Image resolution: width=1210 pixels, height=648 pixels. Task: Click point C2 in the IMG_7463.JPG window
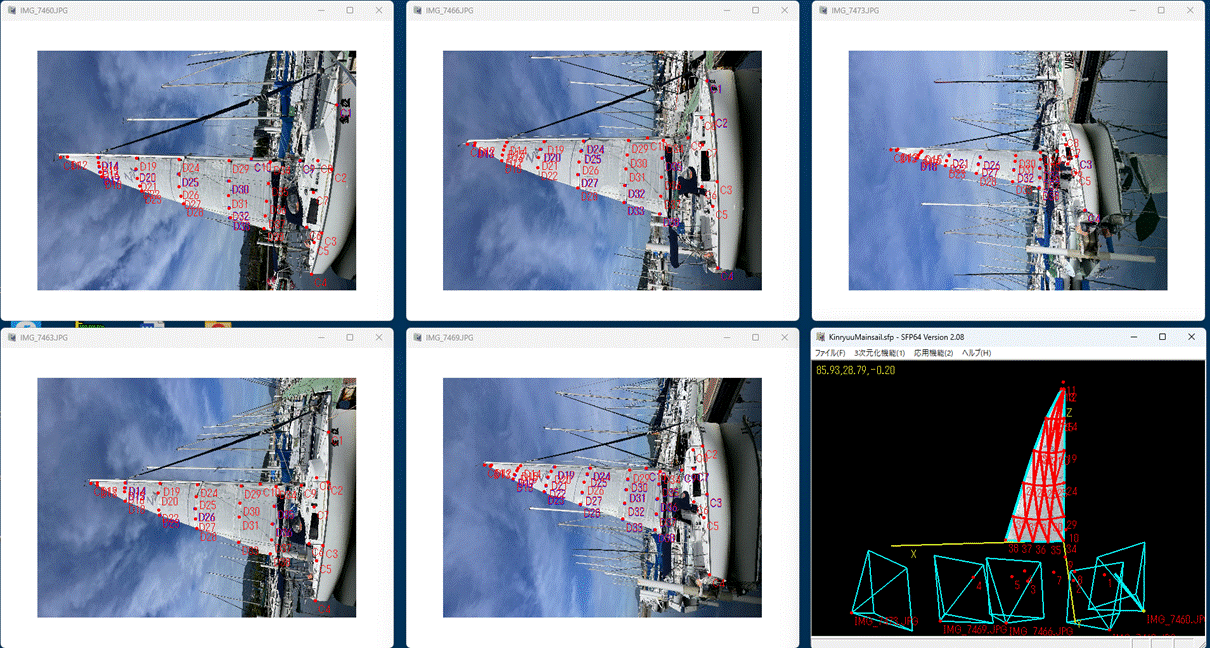337,490
